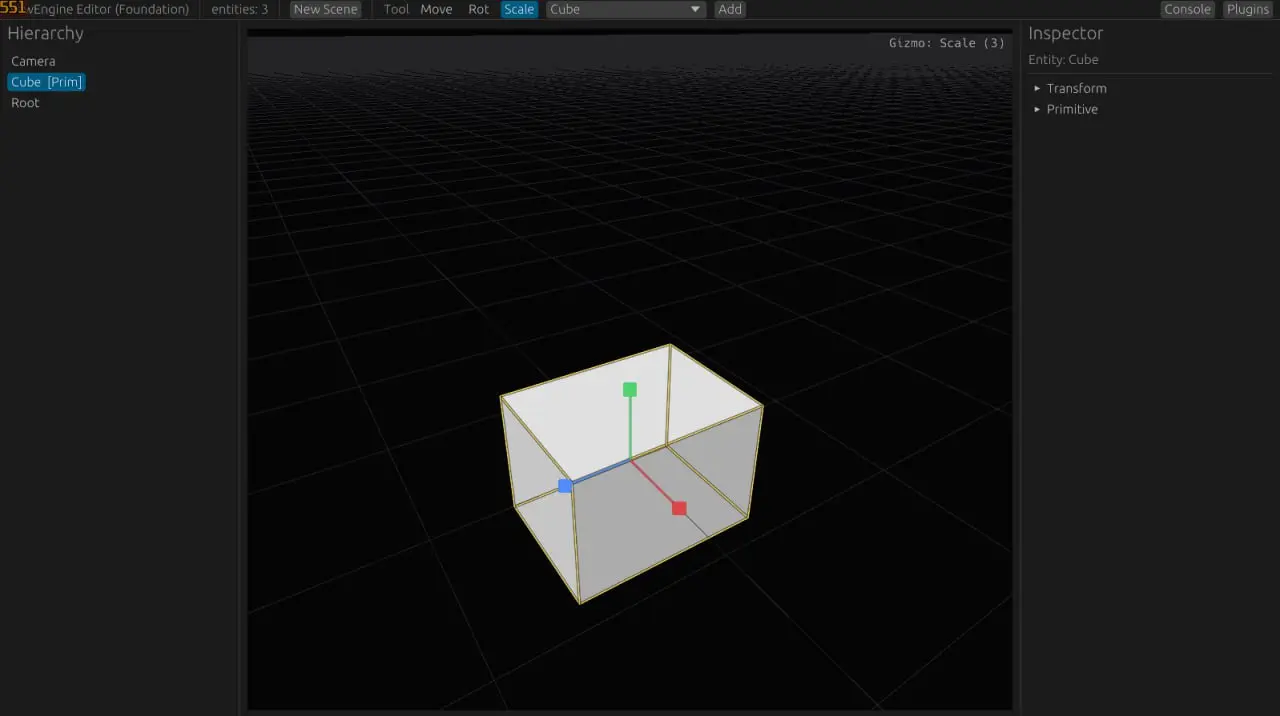Click the red X-axis scale gizmo handle
Image resolution: width=1280 pixels, height=716 pixels.
point(679,507)
